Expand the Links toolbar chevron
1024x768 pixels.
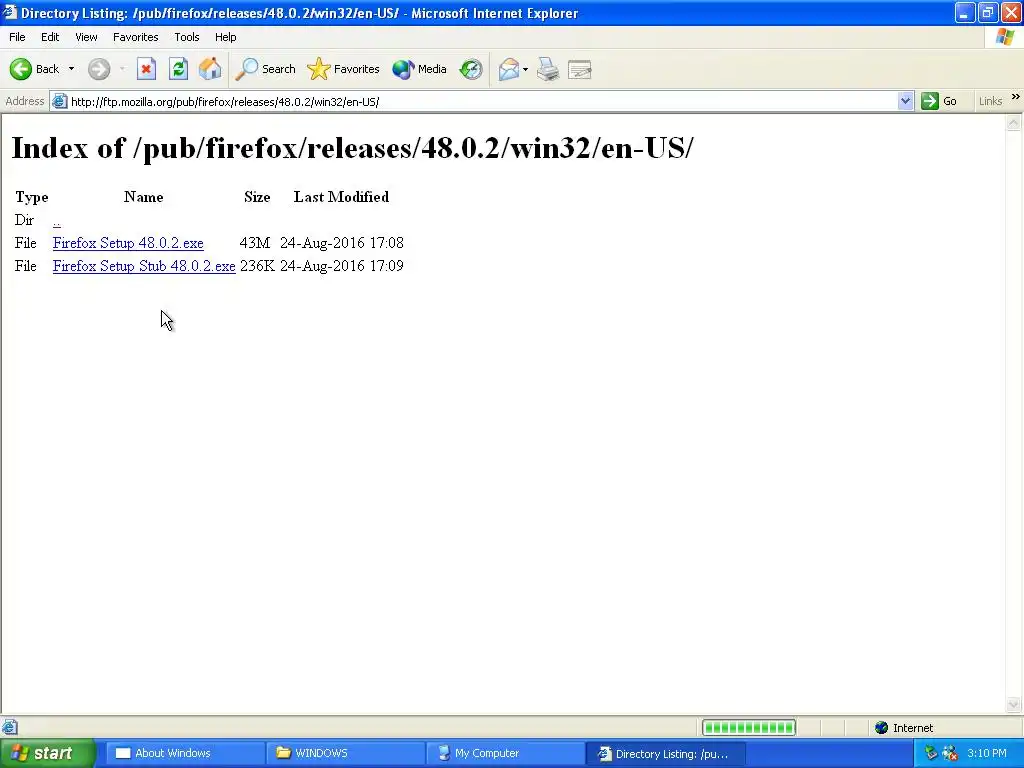[x=1016, y=97]
